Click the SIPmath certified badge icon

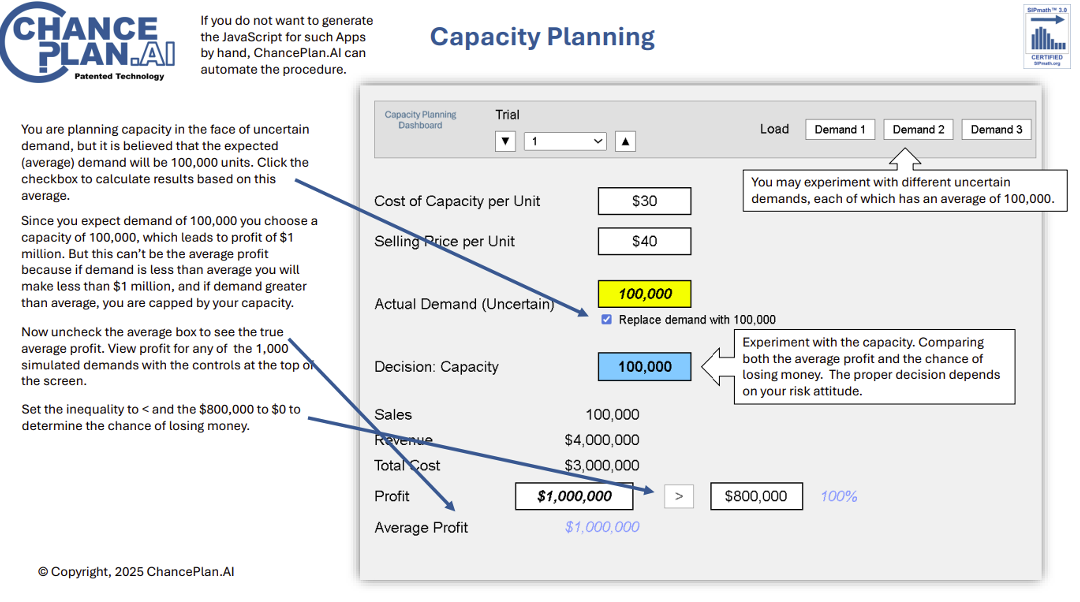click(1046, 37)
